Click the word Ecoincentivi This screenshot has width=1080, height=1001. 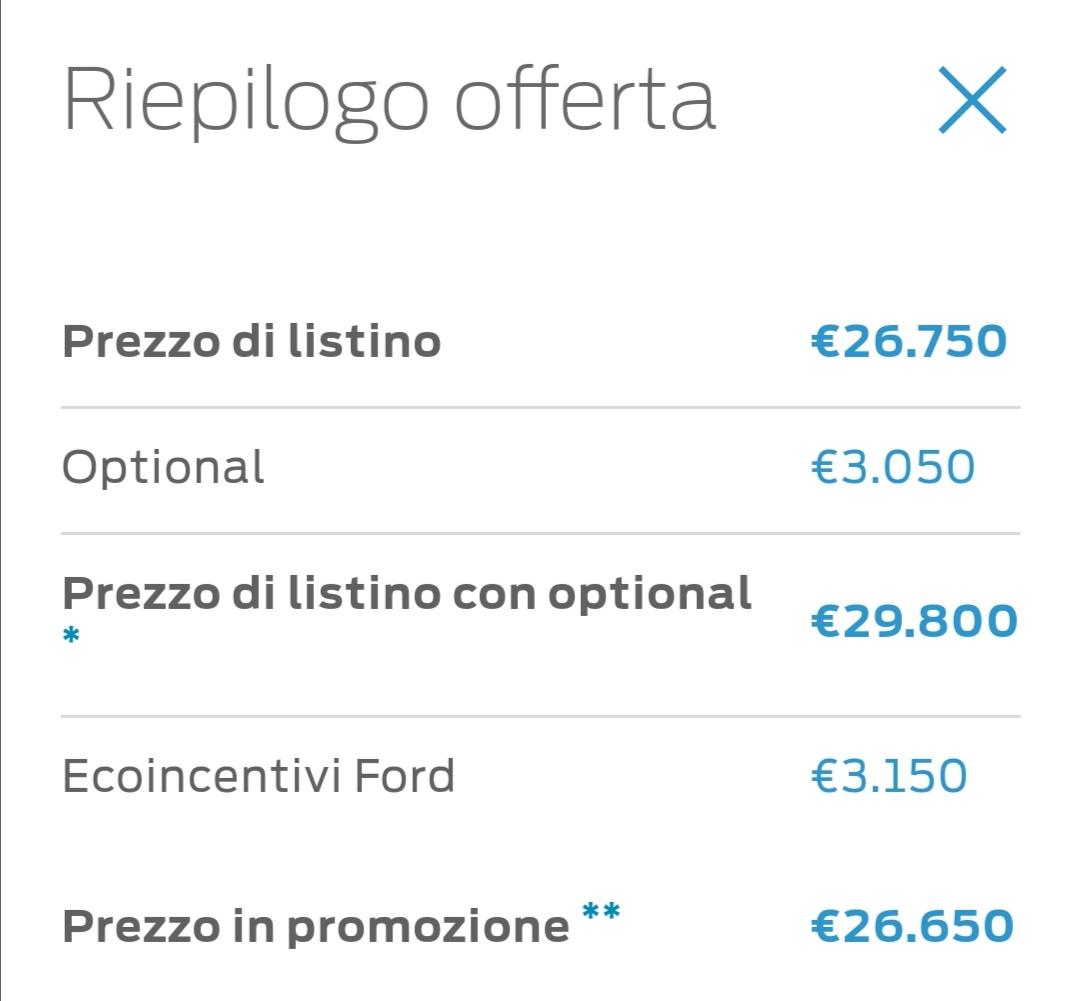tap(202, 776)
